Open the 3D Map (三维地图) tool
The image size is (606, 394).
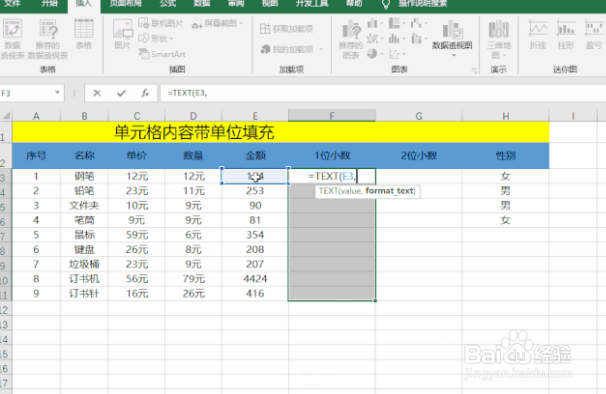pyautogui.click(x=499, y=39)
